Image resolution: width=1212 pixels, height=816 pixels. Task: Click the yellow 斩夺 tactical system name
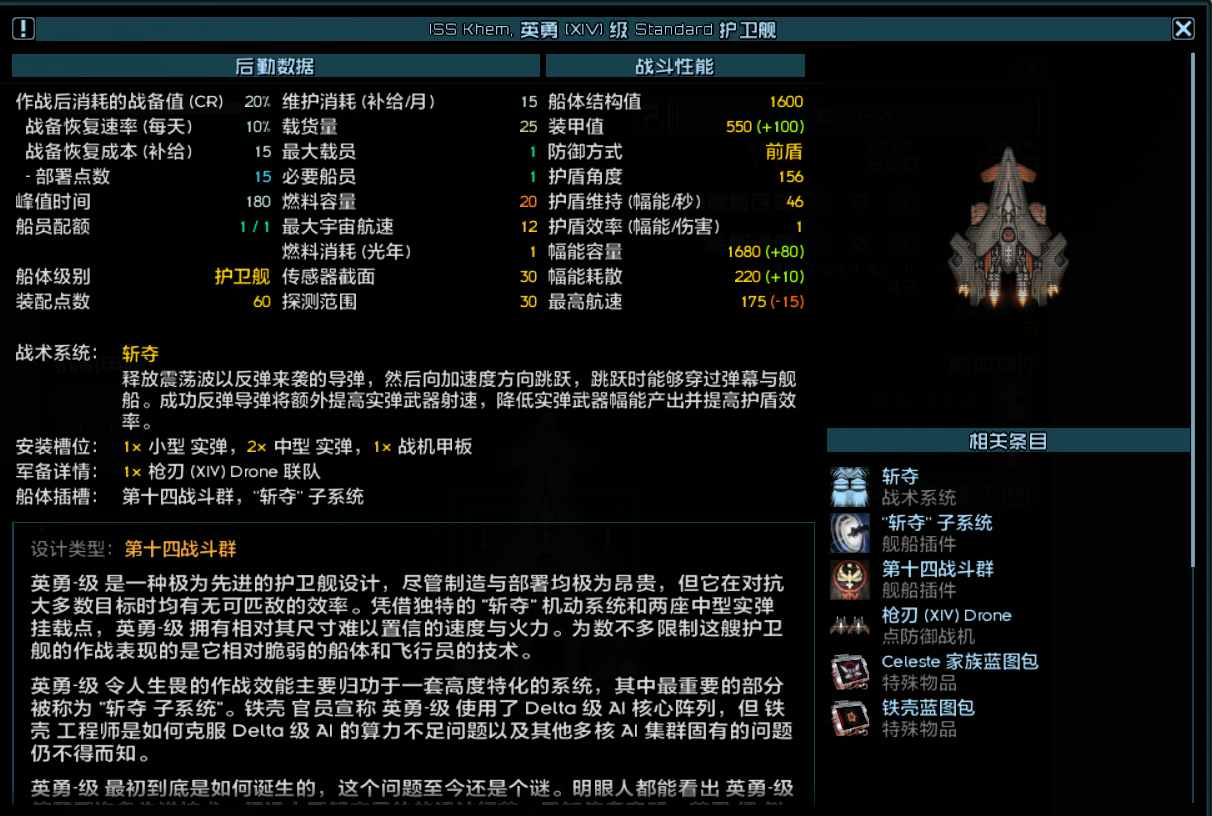pos(140,354)
